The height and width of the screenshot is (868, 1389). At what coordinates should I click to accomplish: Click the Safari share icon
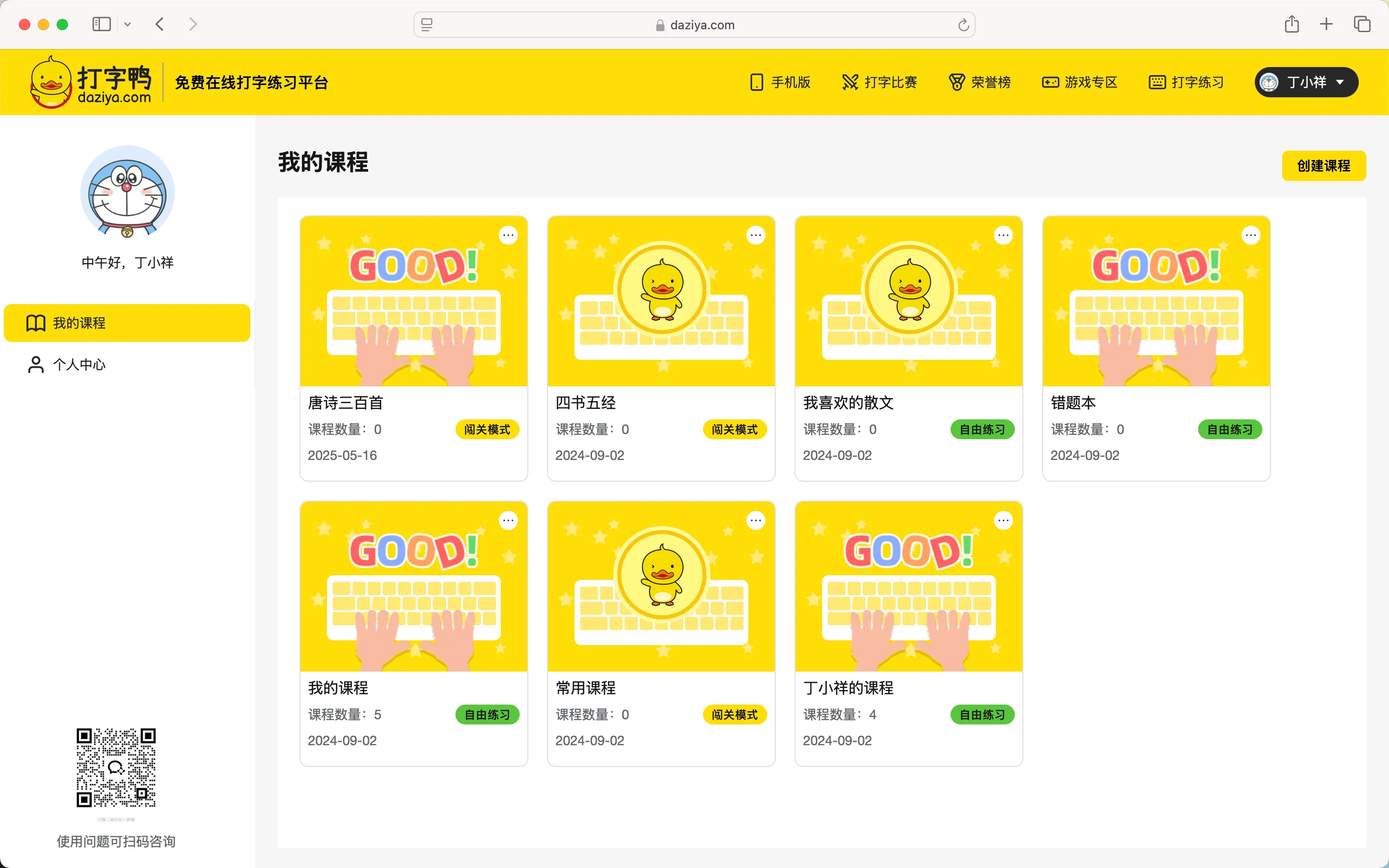point(1291,24)
